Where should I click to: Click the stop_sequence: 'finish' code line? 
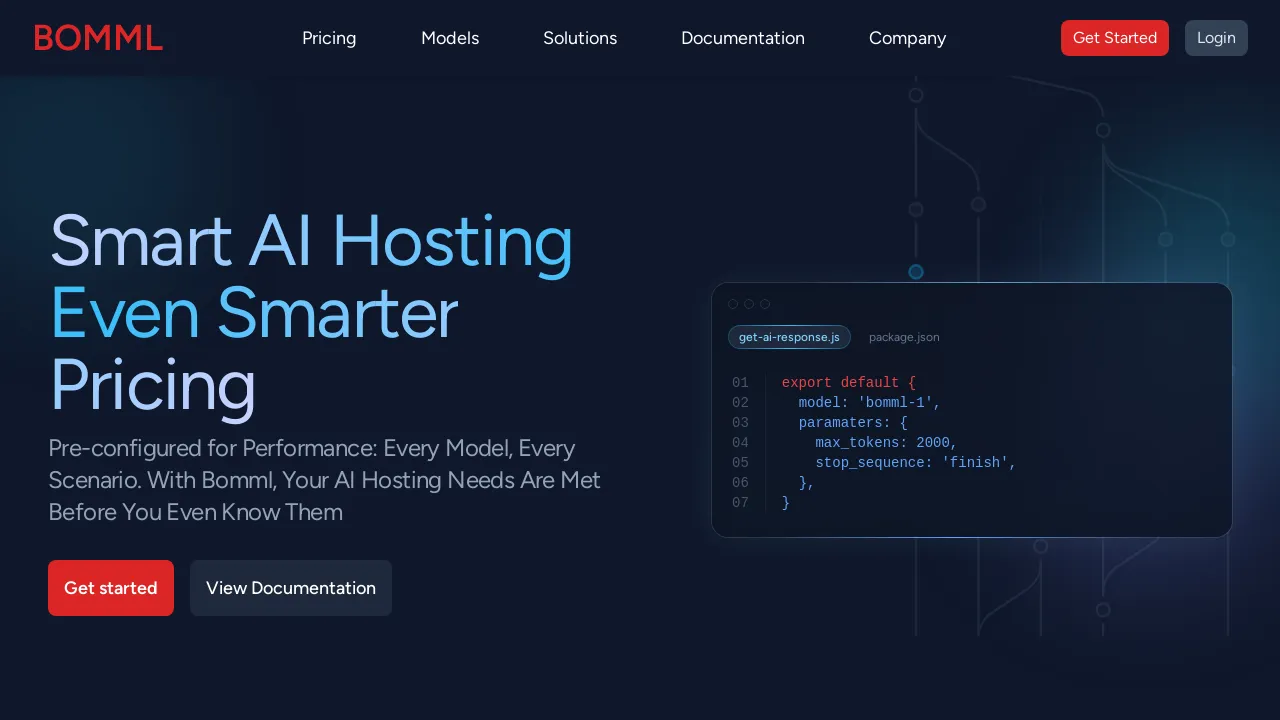[x=916, y=463]
